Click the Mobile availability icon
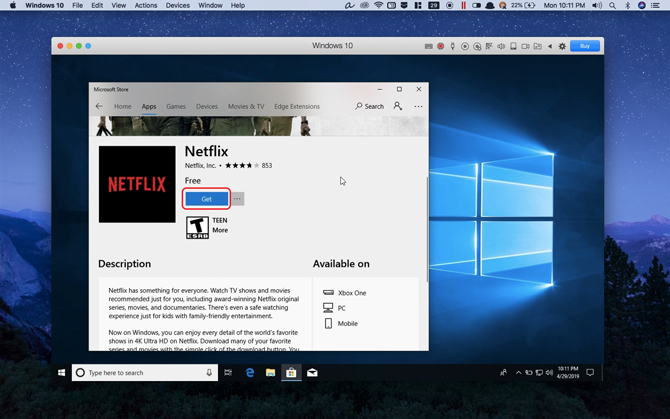This screenshot has height=419, width=670. 328,323
